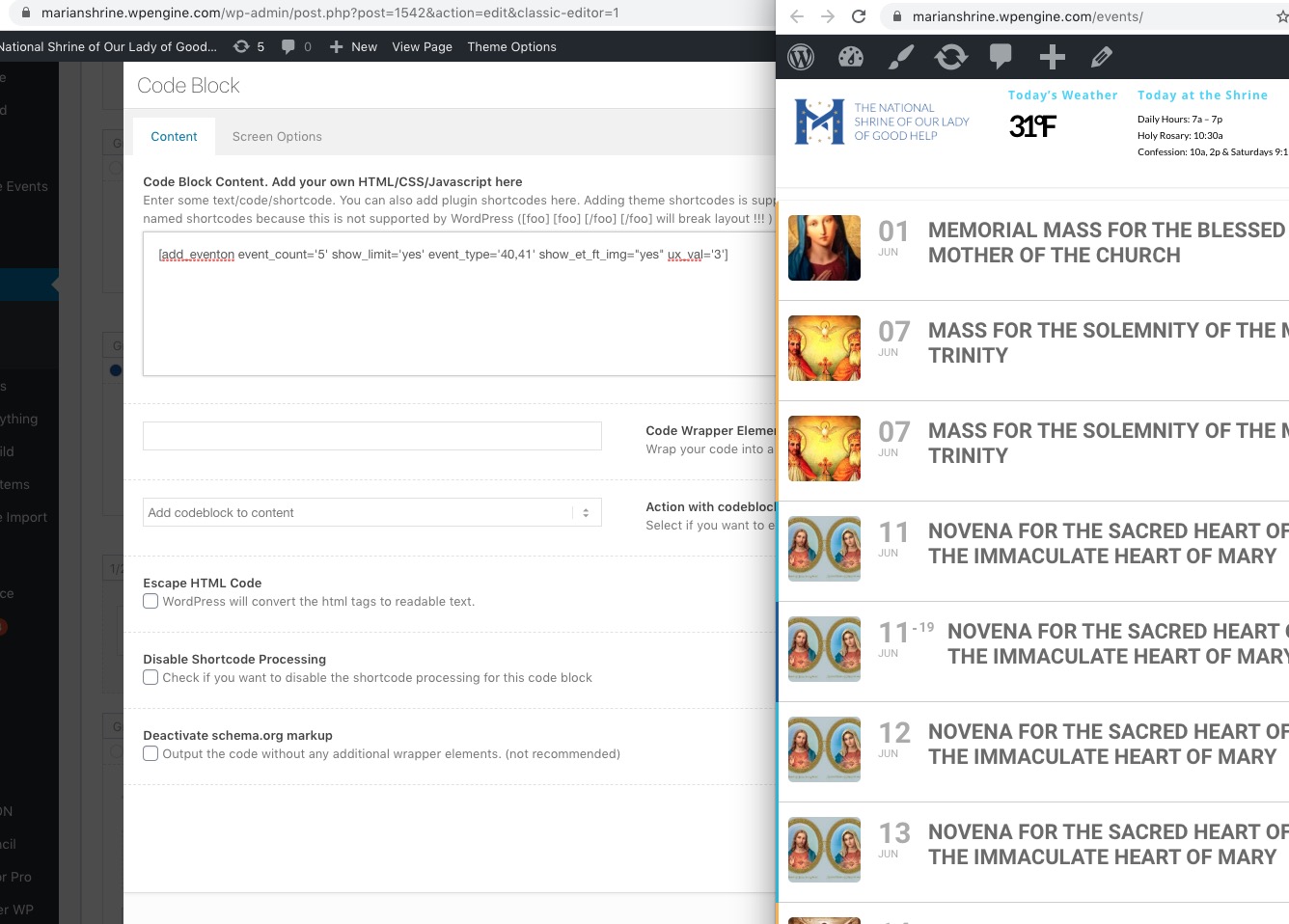Check Disable Shortcode Processing option

[x=151, y=678]
